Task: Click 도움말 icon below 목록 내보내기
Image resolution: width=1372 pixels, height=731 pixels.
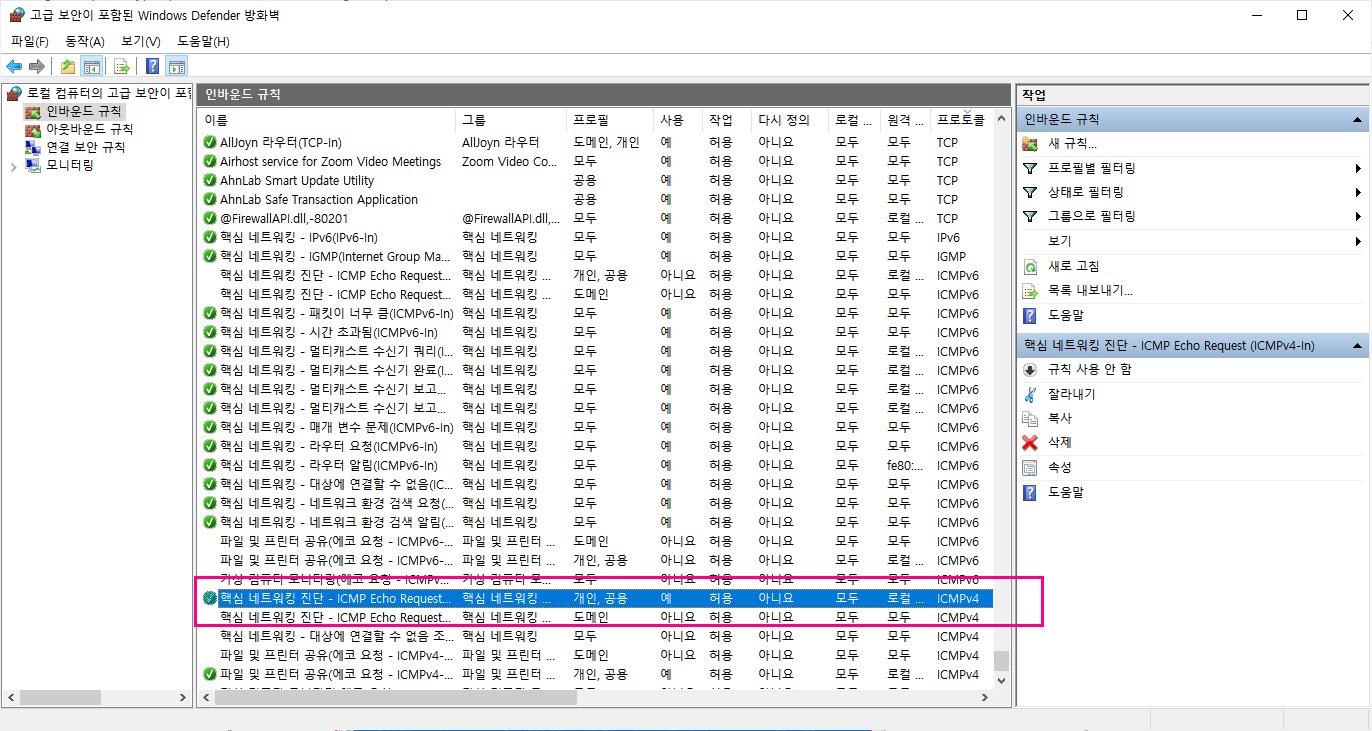Action: tap(1031, 315)
